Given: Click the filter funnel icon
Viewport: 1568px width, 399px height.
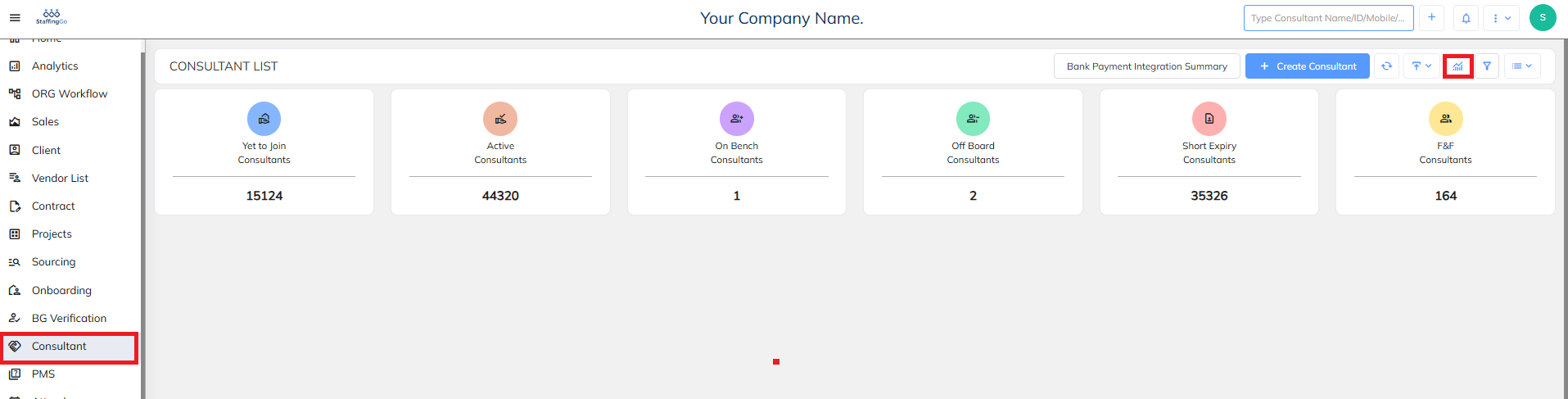Looking at the screenshot, I should point(1487,66).
